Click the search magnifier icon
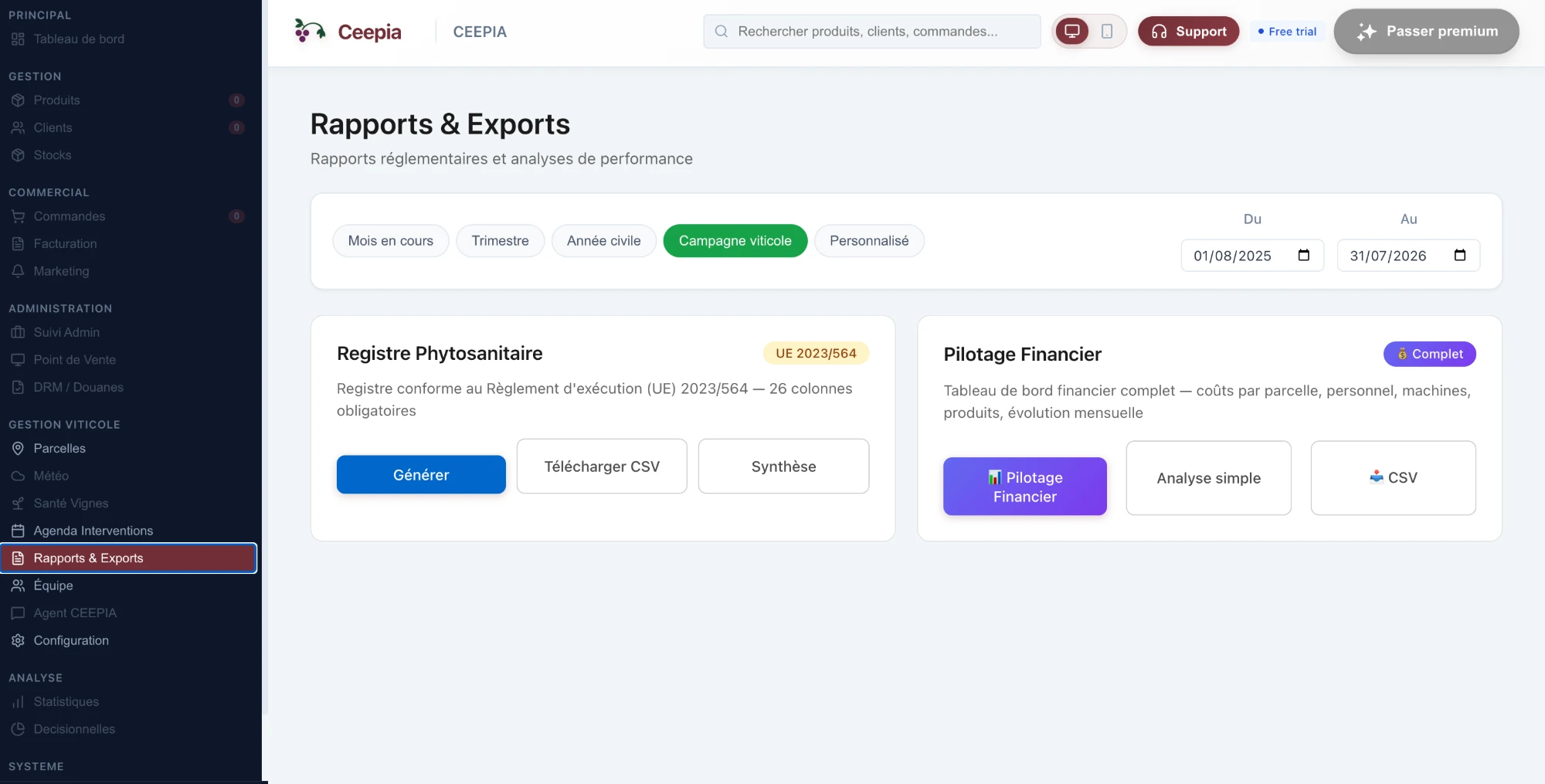Image resolution: width=1545 pixels, height=784 pixels. (722, 32)
